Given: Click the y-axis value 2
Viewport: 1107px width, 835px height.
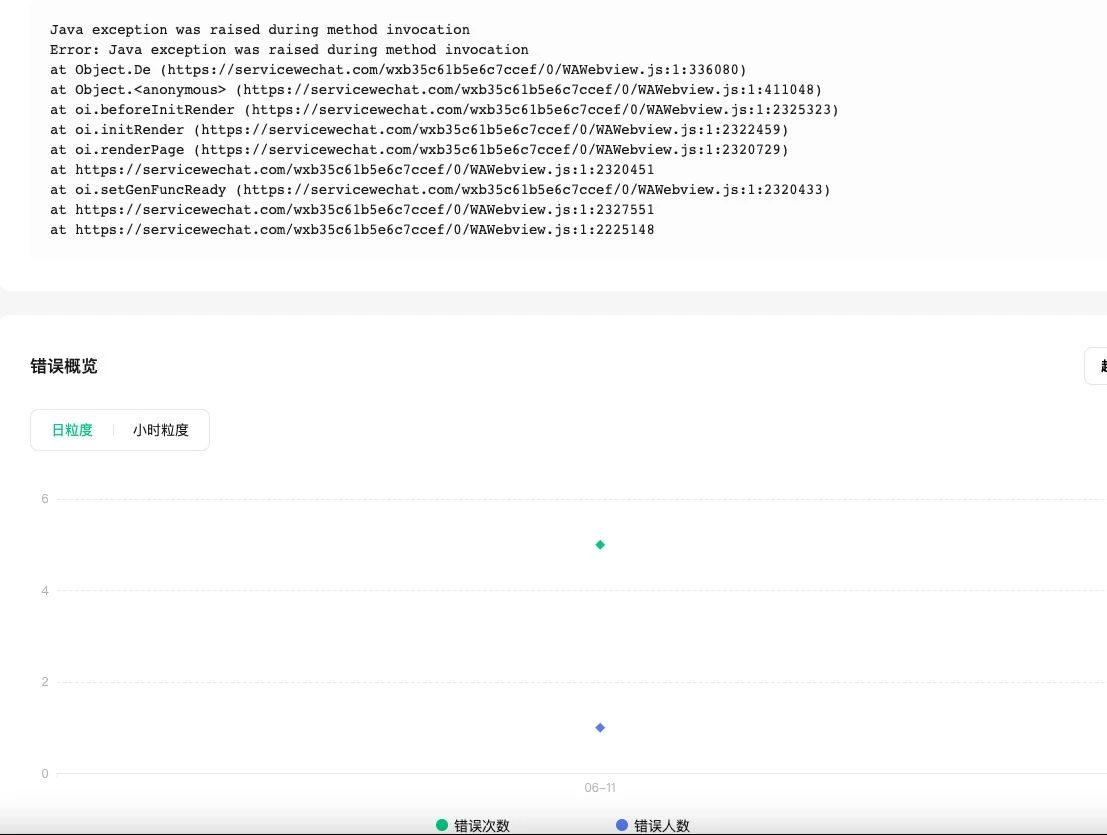Looking at the screenshot, I should click(44, 682).
